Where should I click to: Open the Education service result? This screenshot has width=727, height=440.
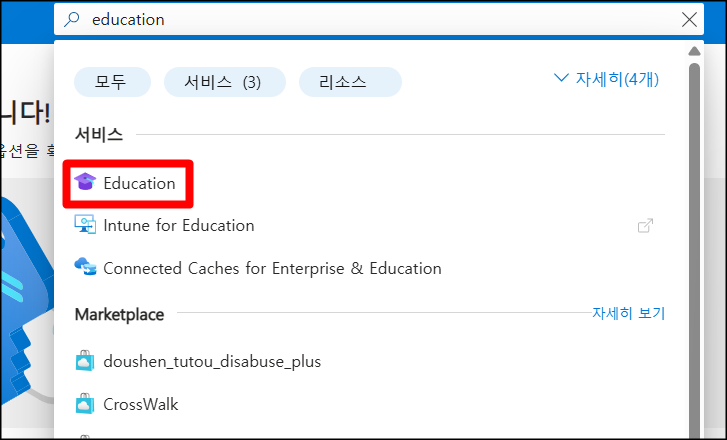[x=139, y=184]
